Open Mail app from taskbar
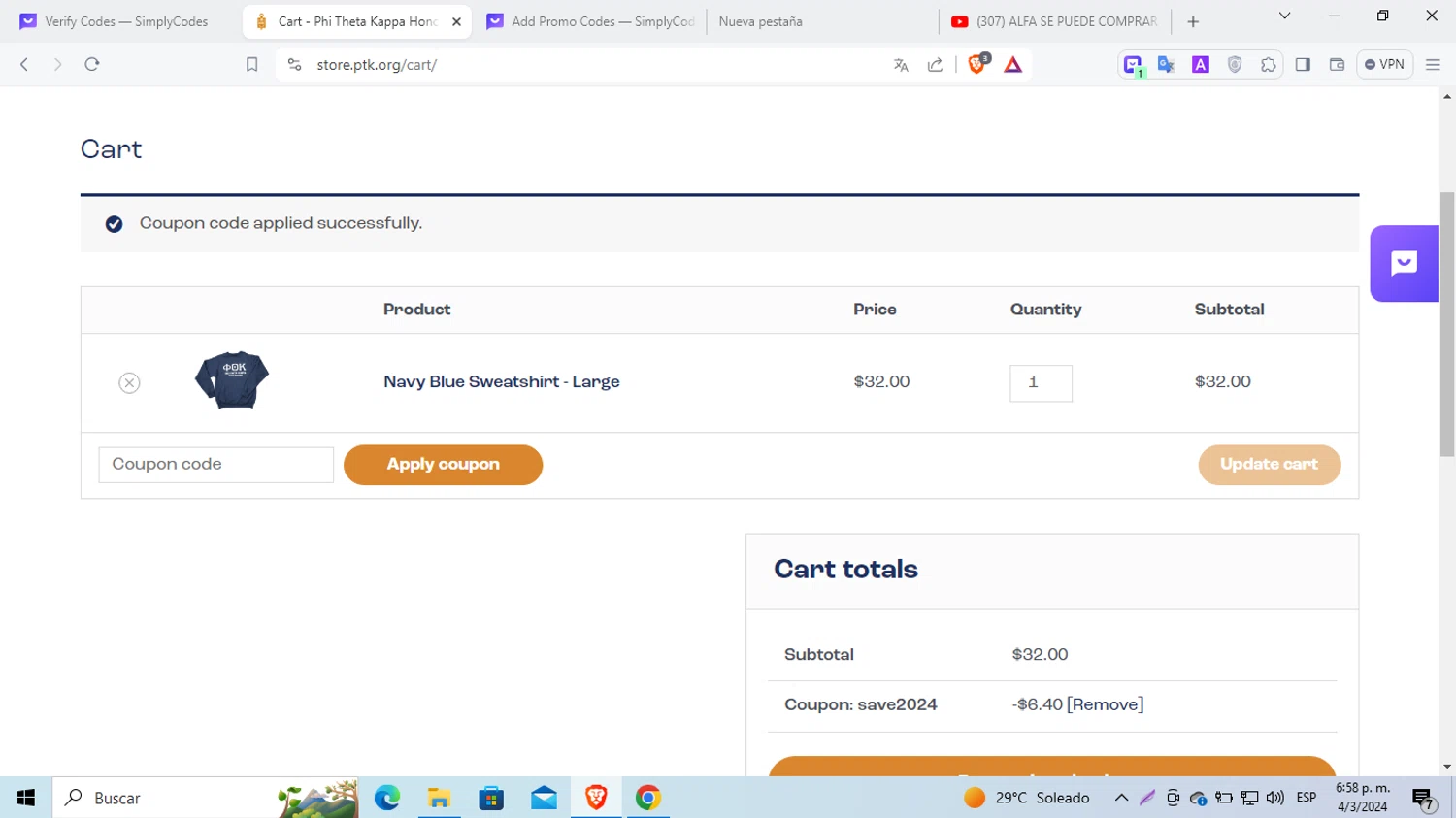This screenshot has height=818, width=1456. point(544,798)
